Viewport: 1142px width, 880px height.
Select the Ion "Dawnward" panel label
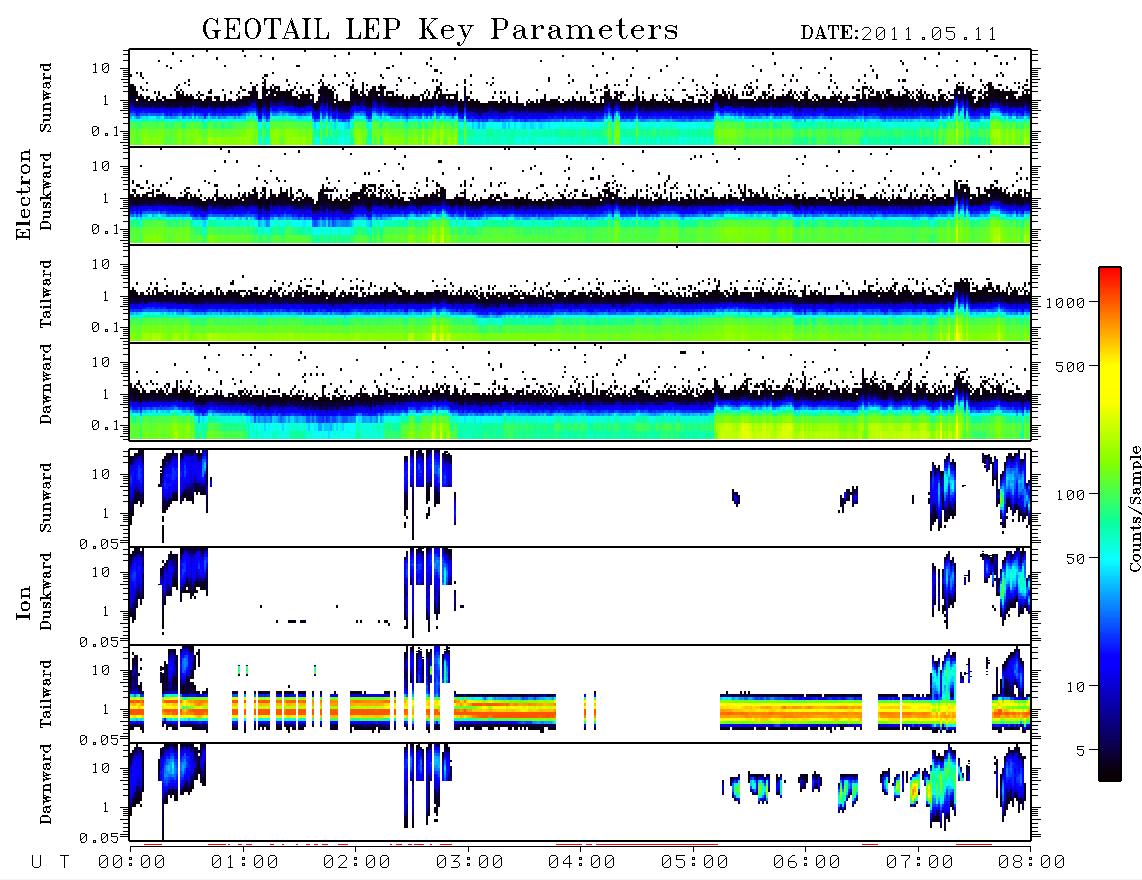point(46,784)
